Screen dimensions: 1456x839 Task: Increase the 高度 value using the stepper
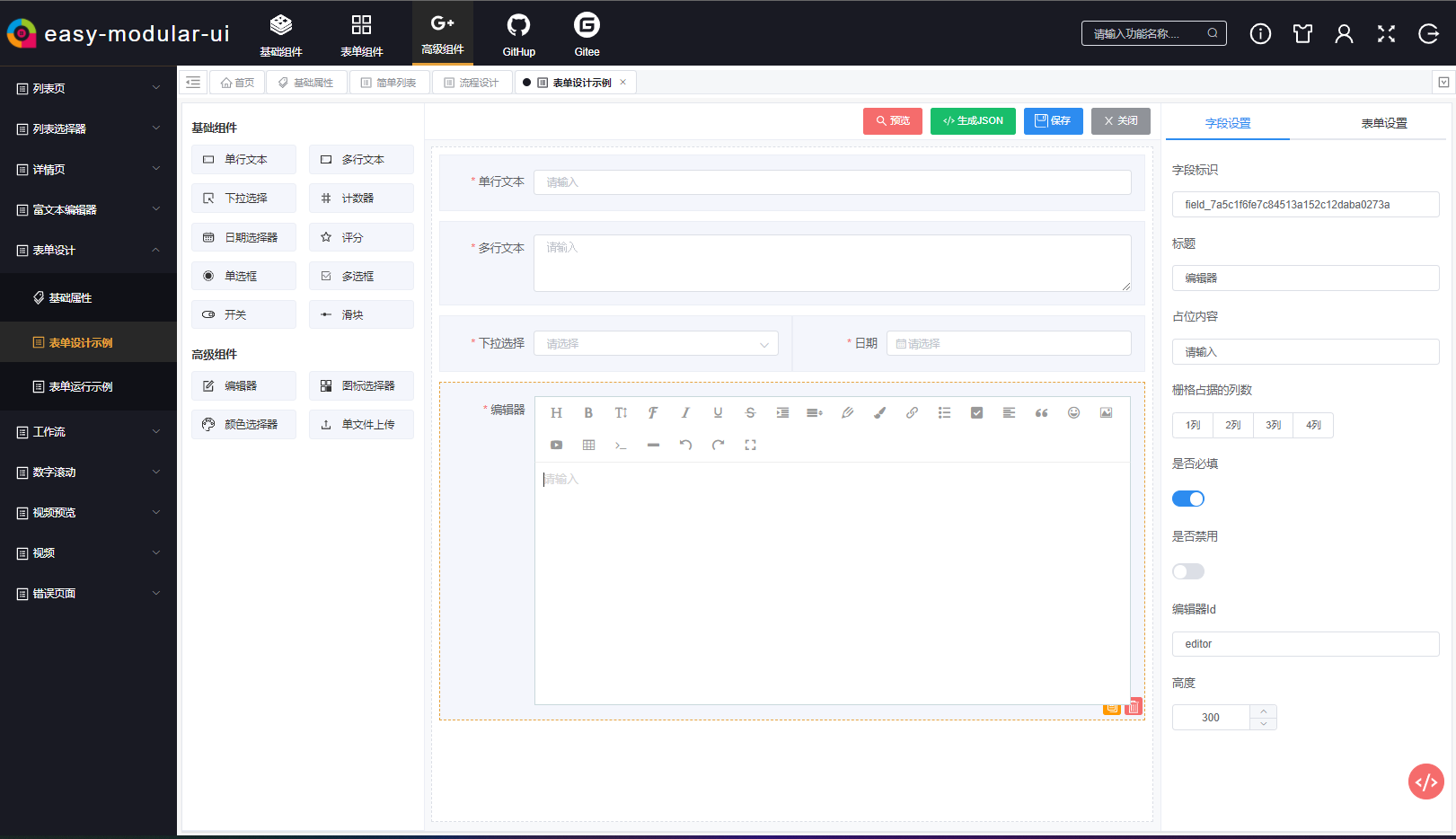1264,711
